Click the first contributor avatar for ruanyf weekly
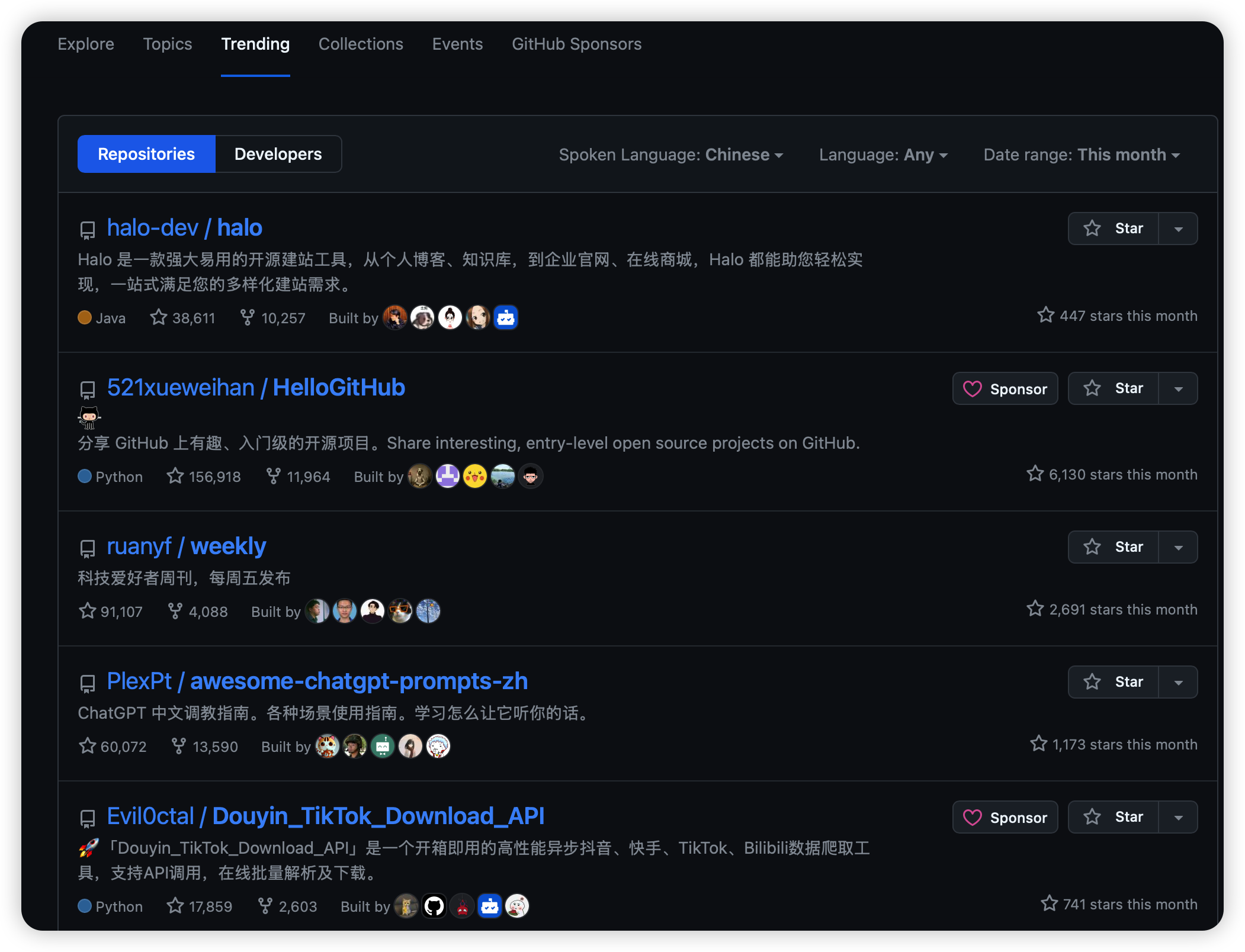The width and height of the screenshot is (1245, 952). 317,612
